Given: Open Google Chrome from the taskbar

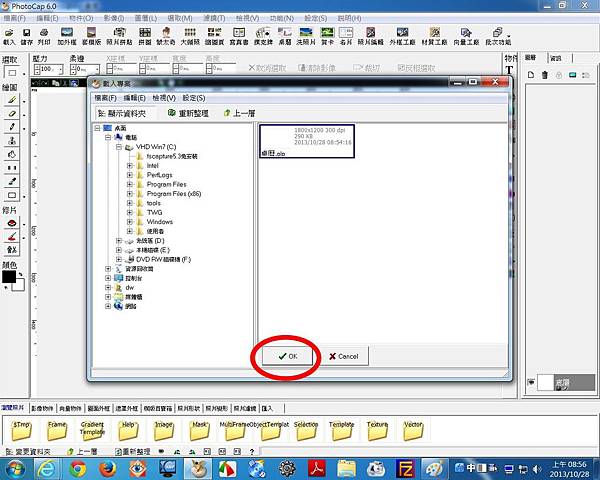Looking at the screenshot, I should point(78,469).
